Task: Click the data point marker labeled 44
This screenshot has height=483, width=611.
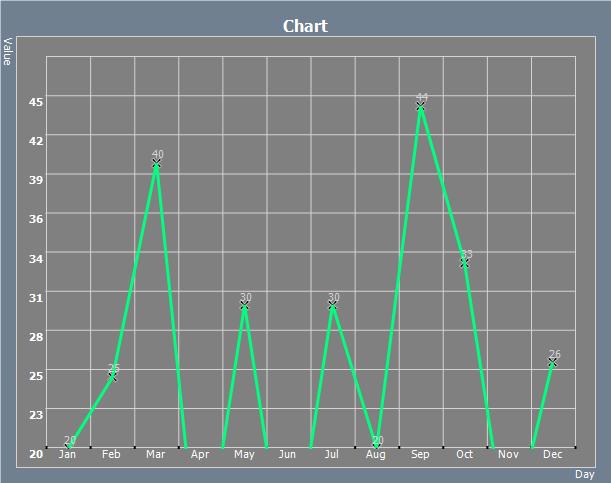Action: click(420, 106)
